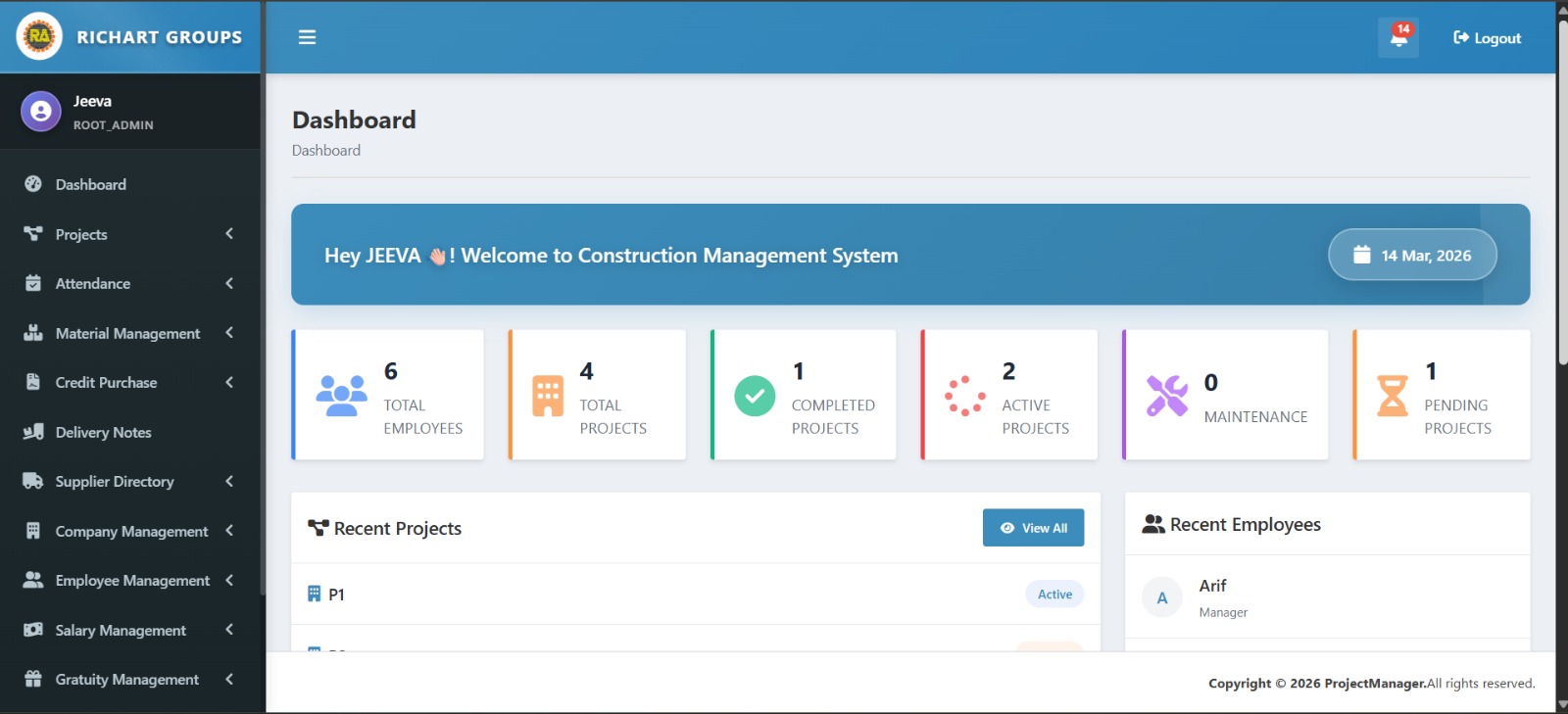Click the Total Employees people icon
The image size is (1568, 714).
click(341, 396)
